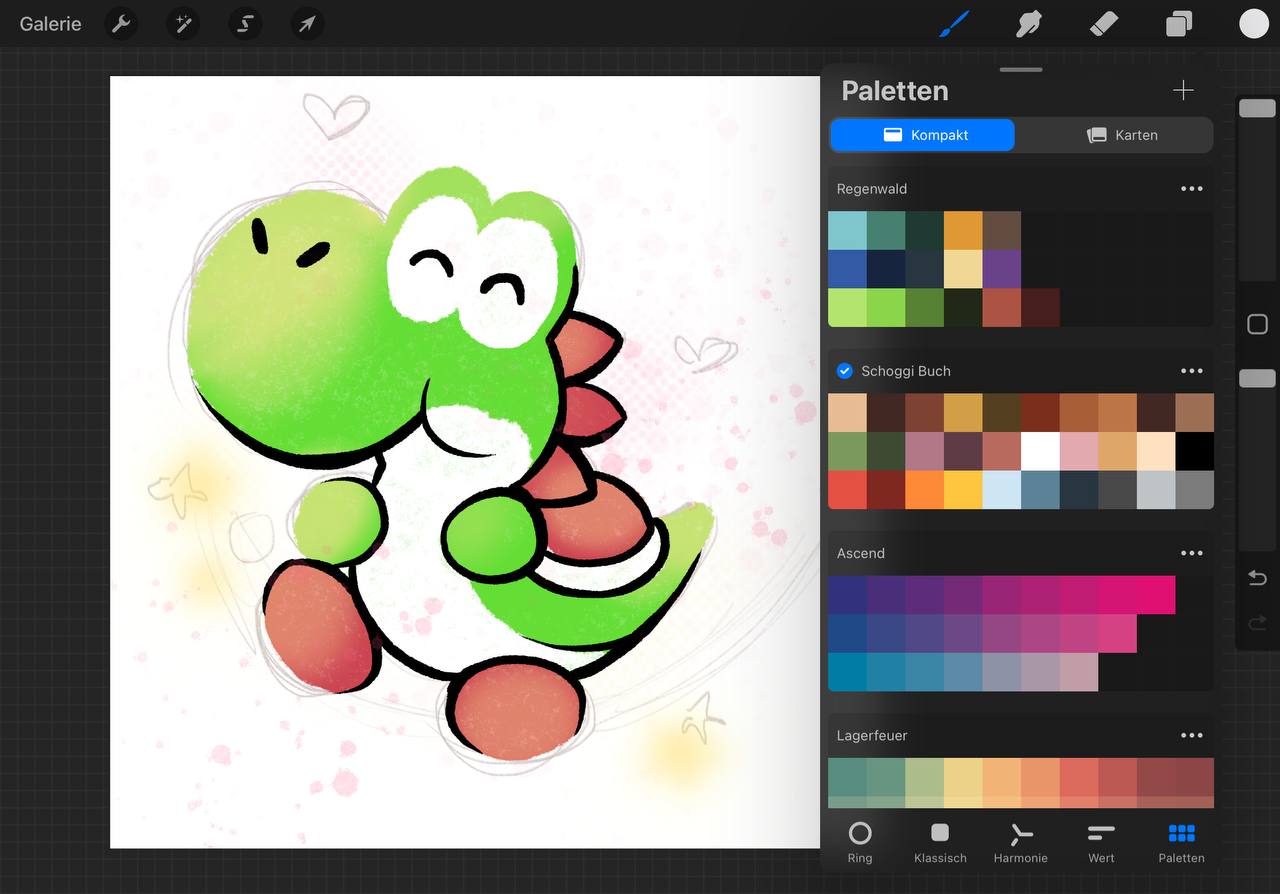1280x894 pixels.
Task: Open the Ascend palette options menu
Action: tap(1192, 553)
